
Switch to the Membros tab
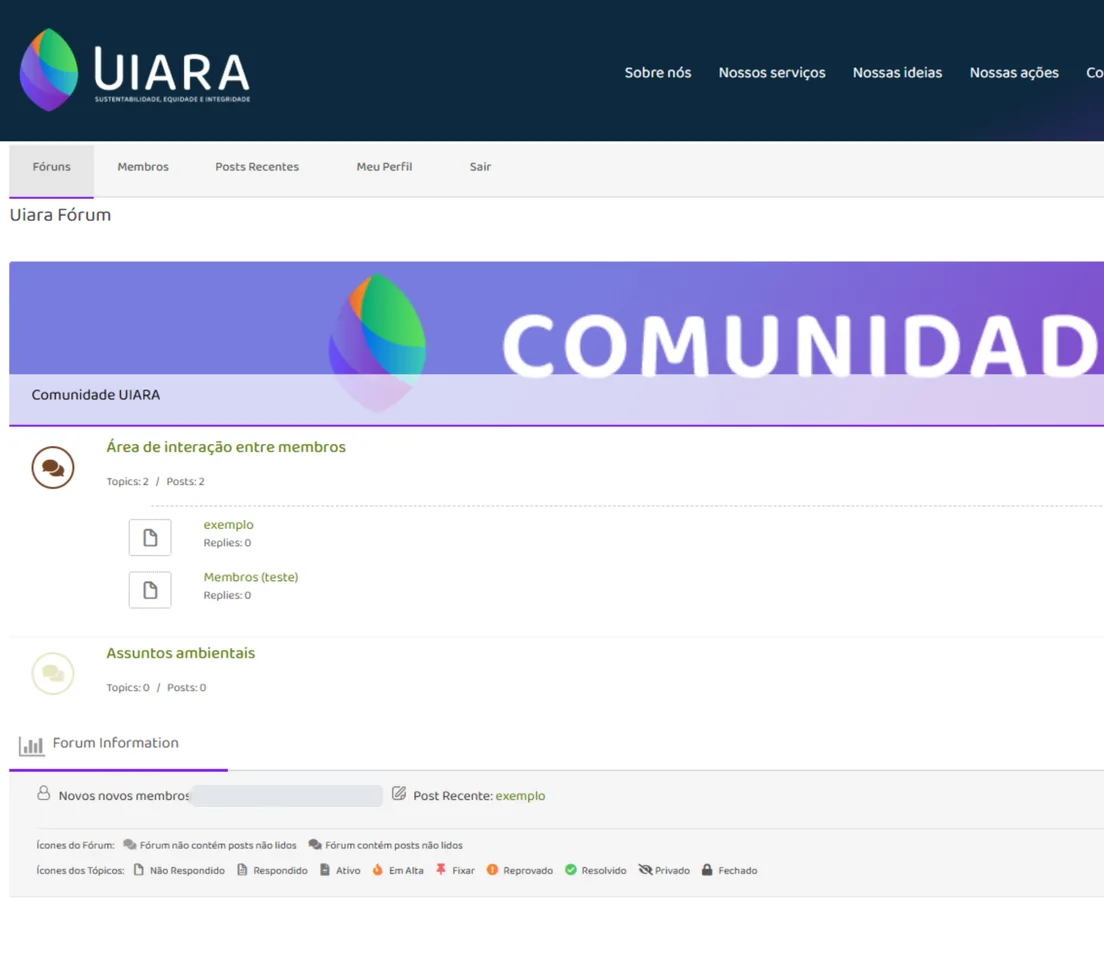(x=143, y=167)
